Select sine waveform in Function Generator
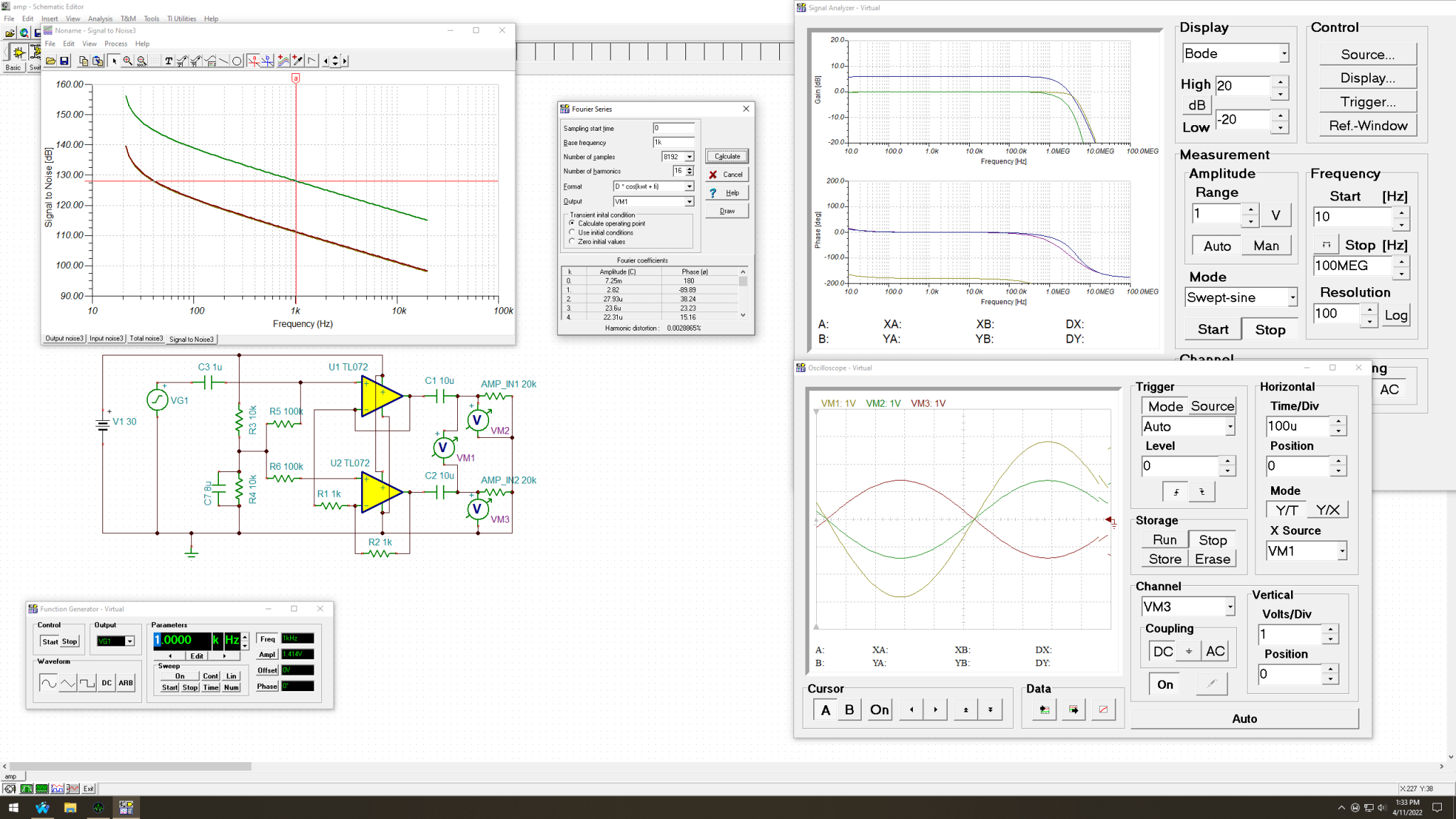Viewport: 1456px width, 819px height. coord(48,683)
